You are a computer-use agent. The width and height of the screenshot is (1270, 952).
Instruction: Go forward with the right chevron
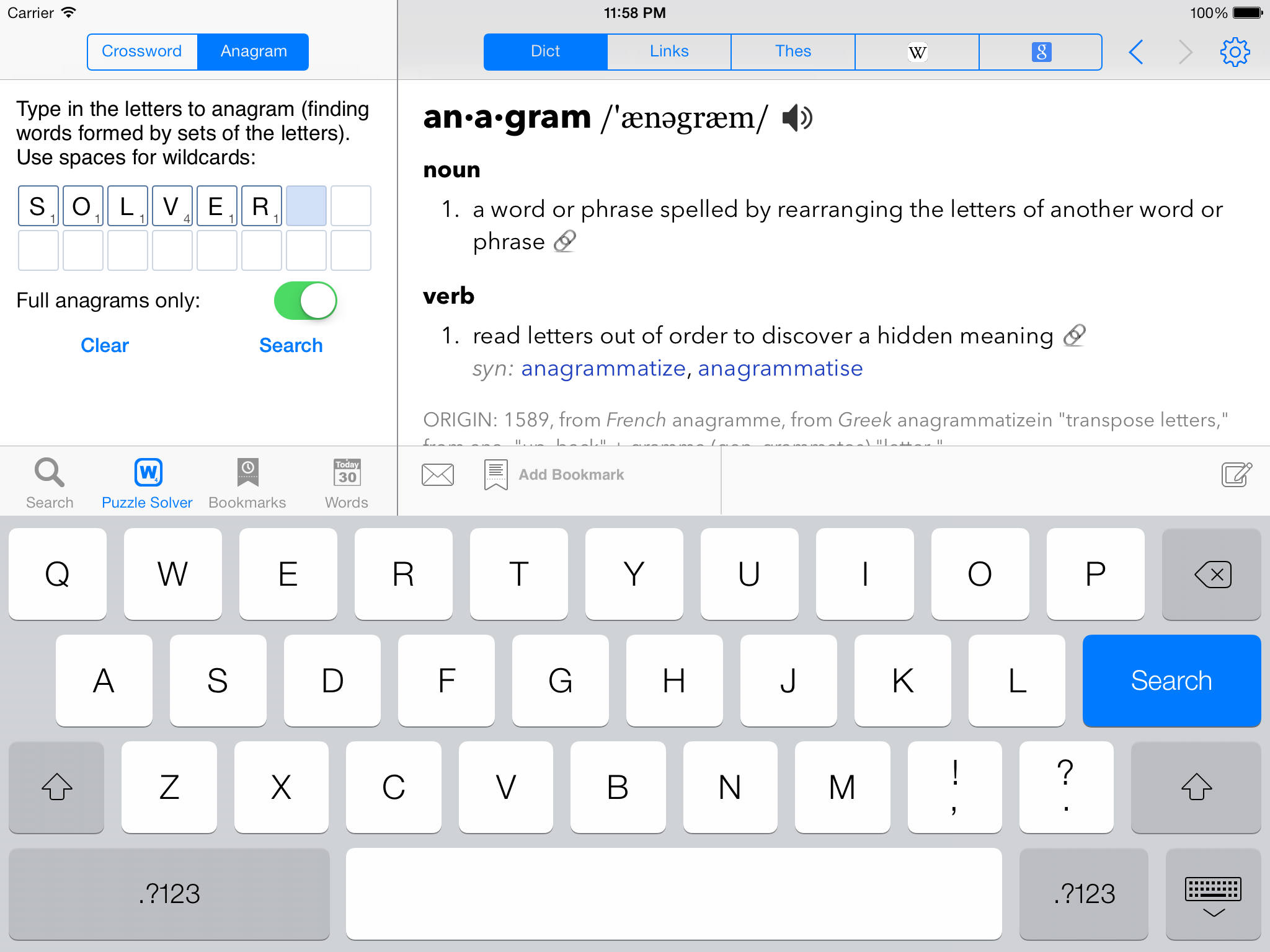[1185, 52]
